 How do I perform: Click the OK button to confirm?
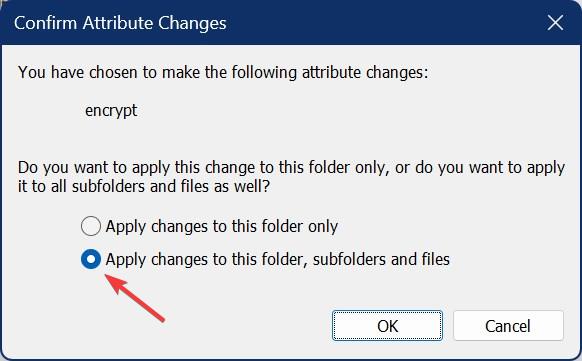pos(387,326)
